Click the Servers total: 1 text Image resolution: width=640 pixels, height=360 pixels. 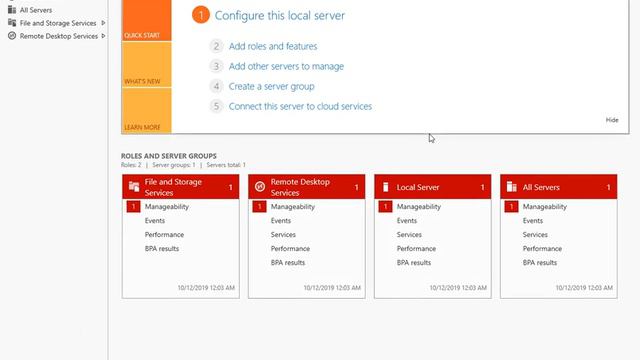pos(226,165)
